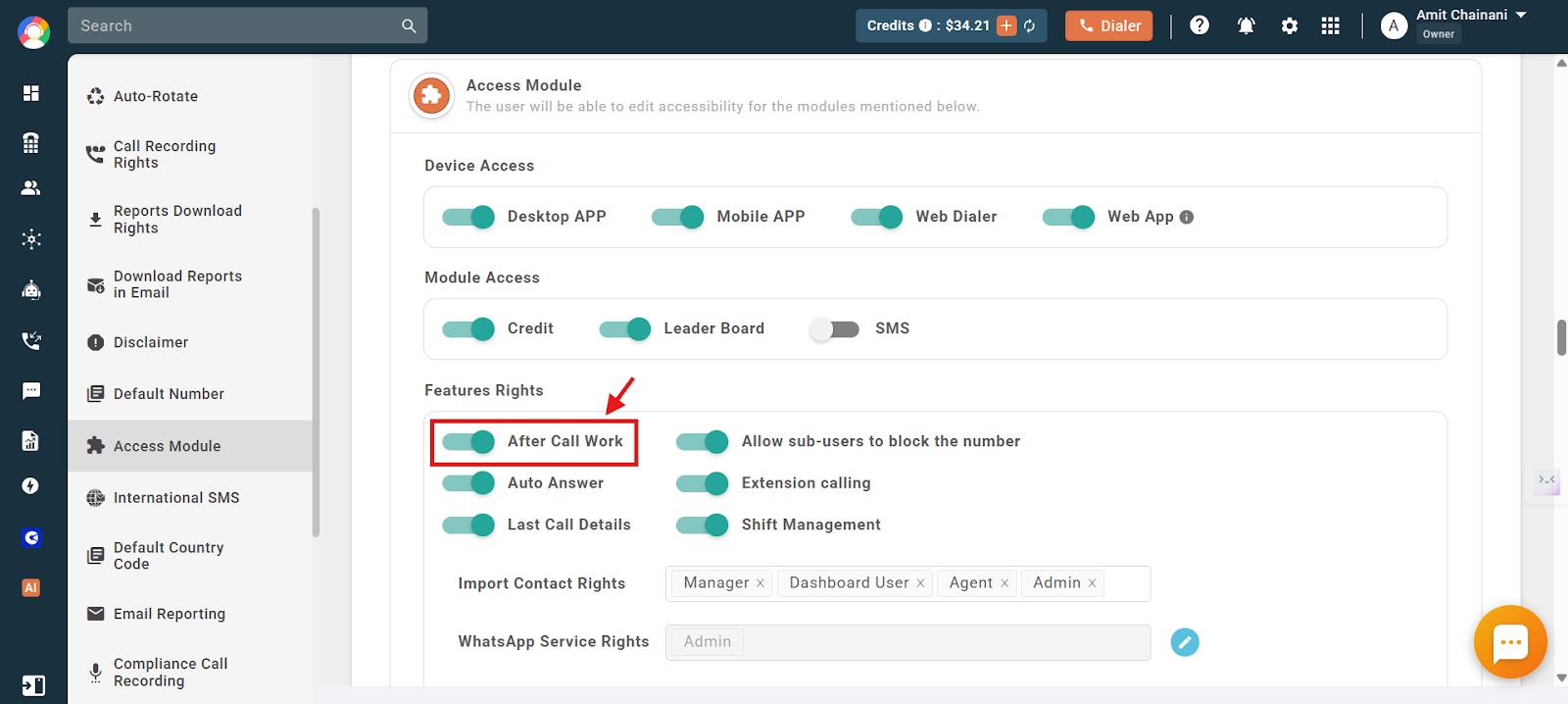Open the notifications bell
The image size is (1568, 704).
pyautogui.click(x=1246, y=26)
